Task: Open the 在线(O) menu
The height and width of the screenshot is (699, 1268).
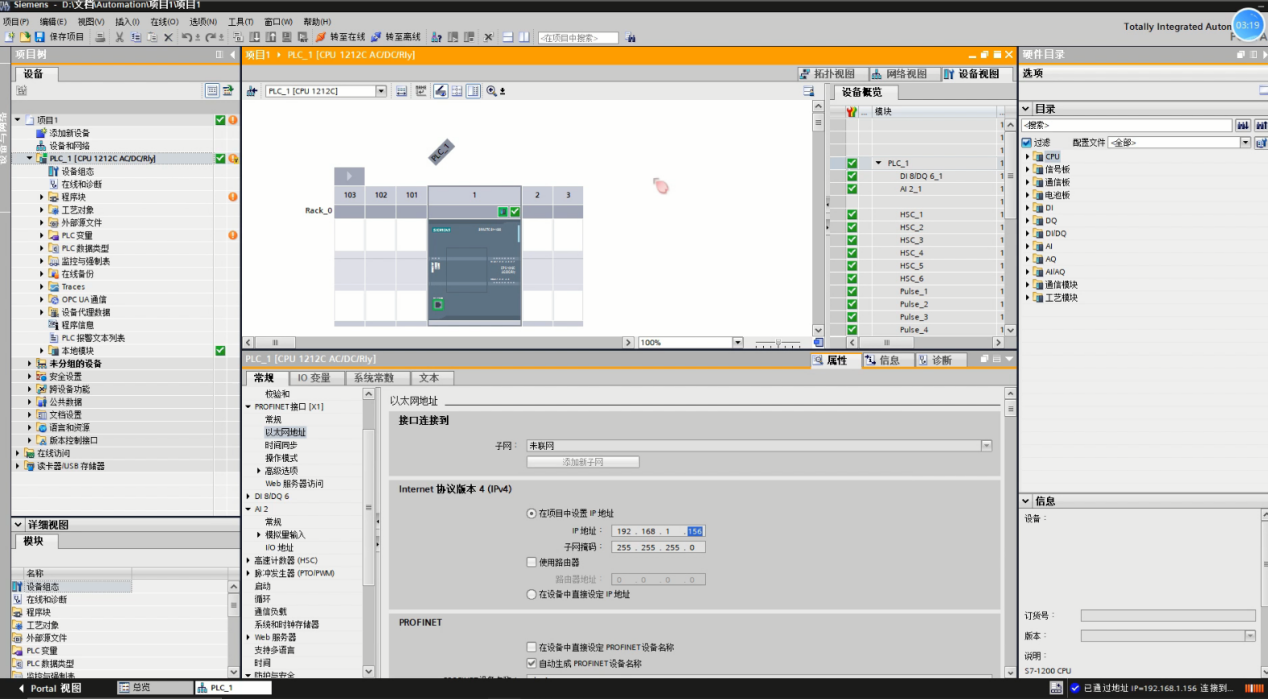Action: coord(164,21)
